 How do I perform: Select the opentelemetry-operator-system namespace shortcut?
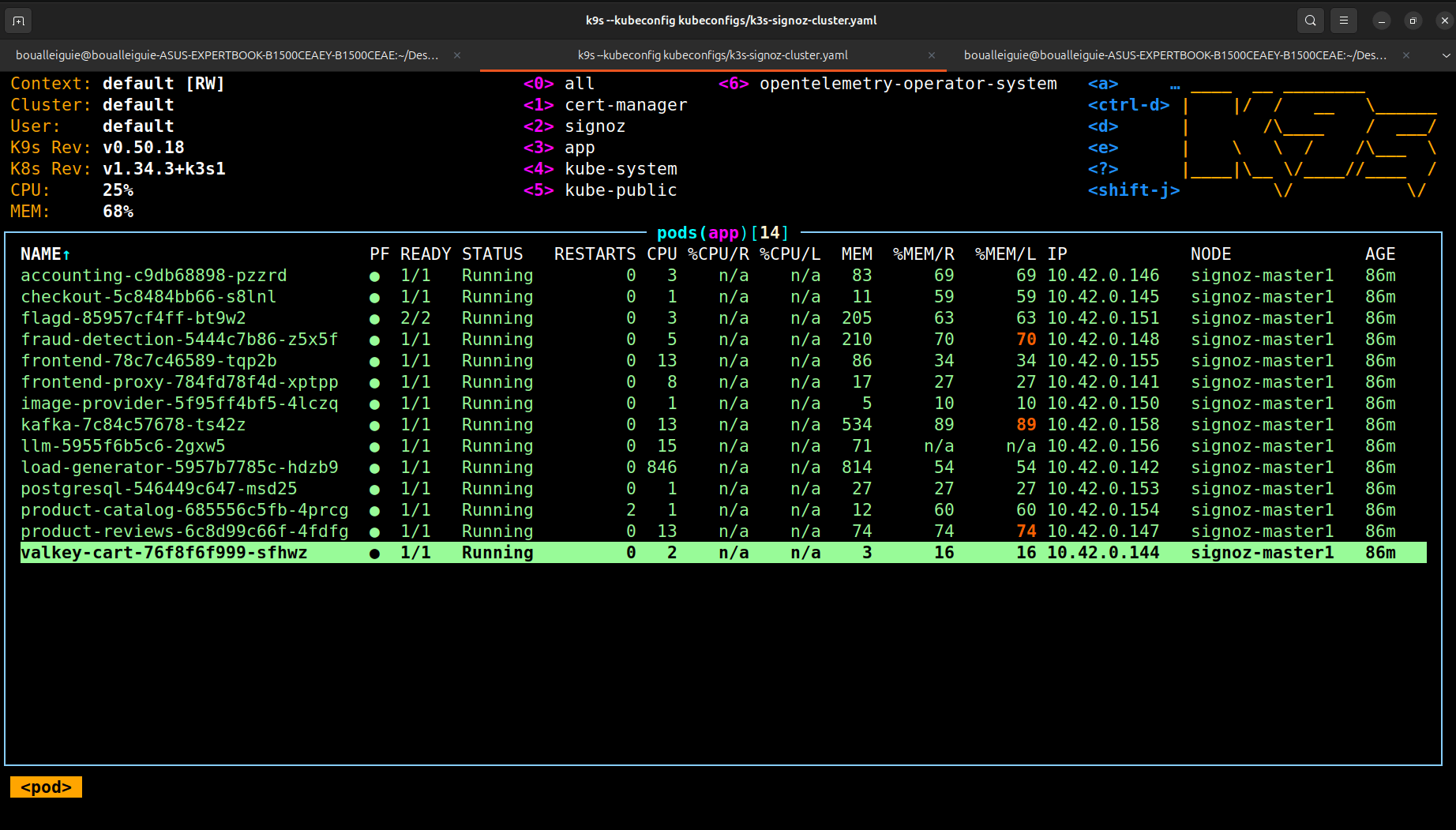coord(887,84)
